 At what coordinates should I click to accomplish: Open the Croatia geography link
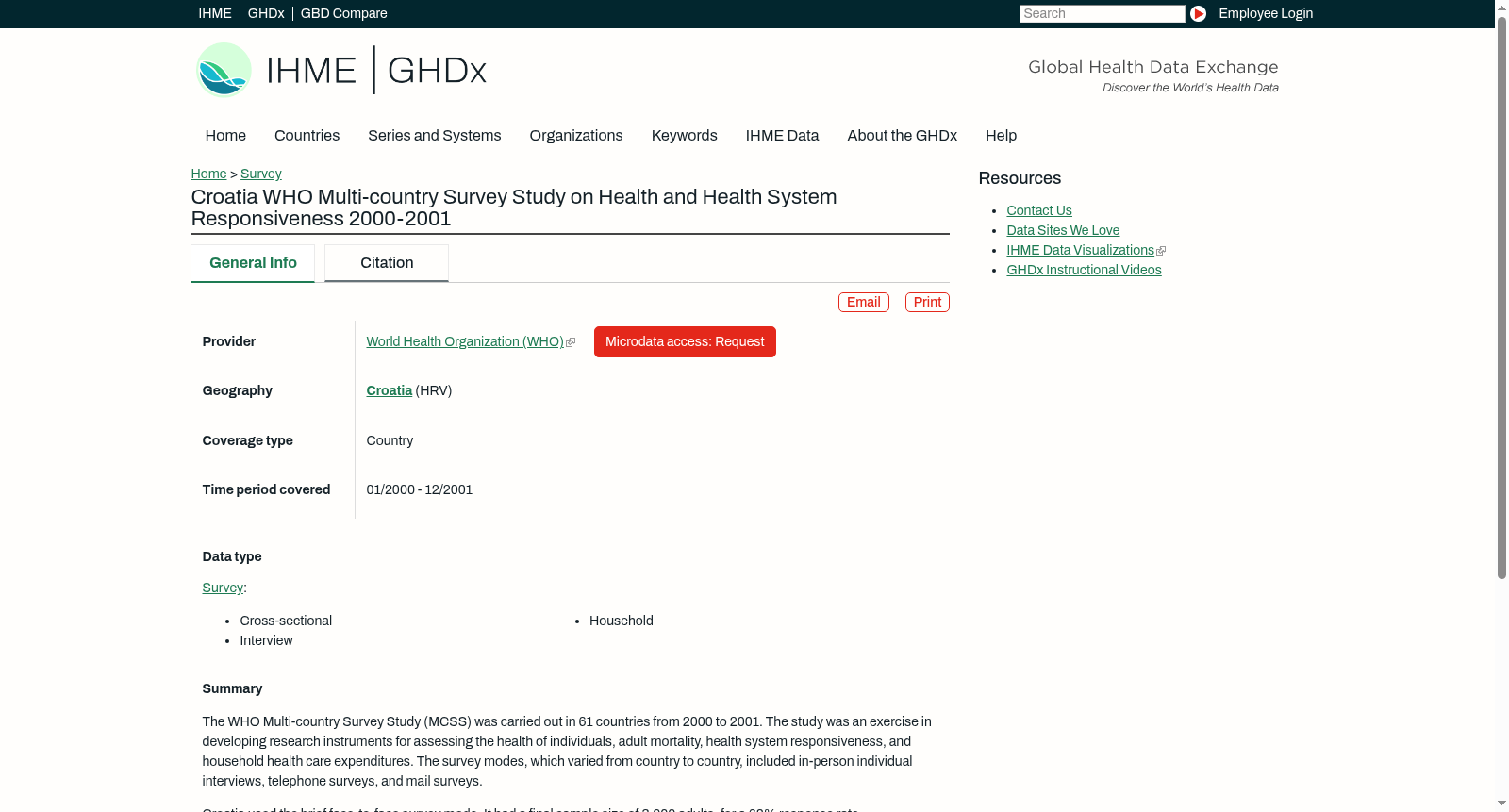pyautogui.click(x=389, y=390)
